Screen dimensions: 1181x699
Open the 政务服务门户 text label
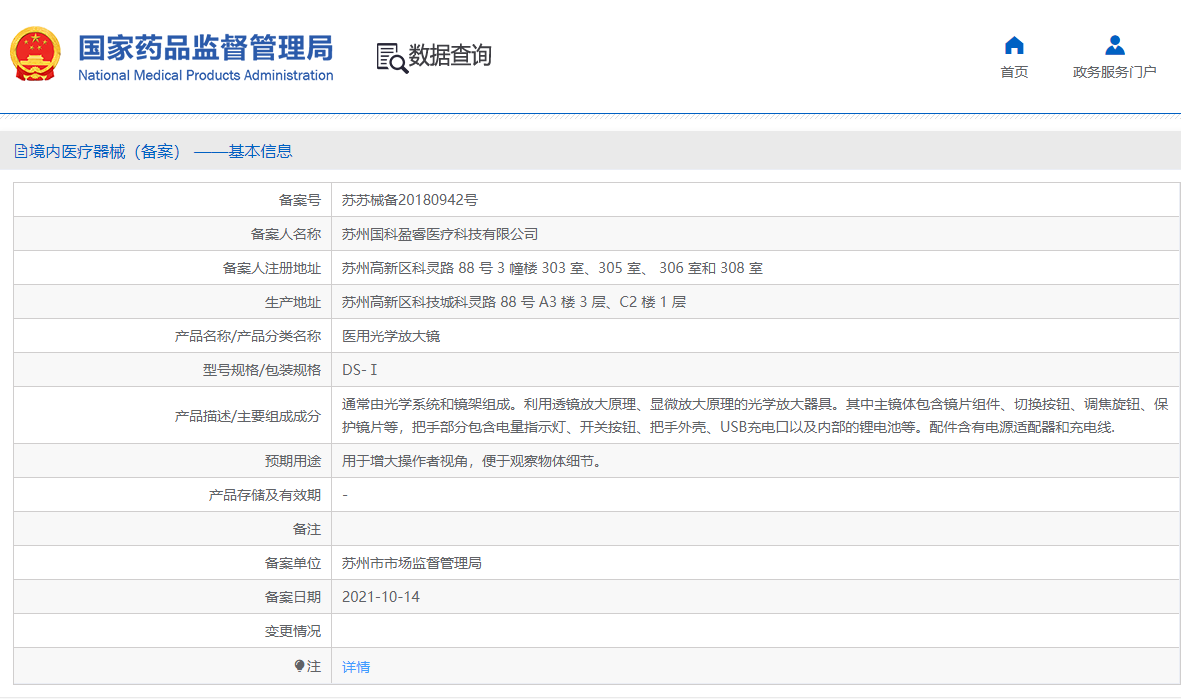(1114, 72)
